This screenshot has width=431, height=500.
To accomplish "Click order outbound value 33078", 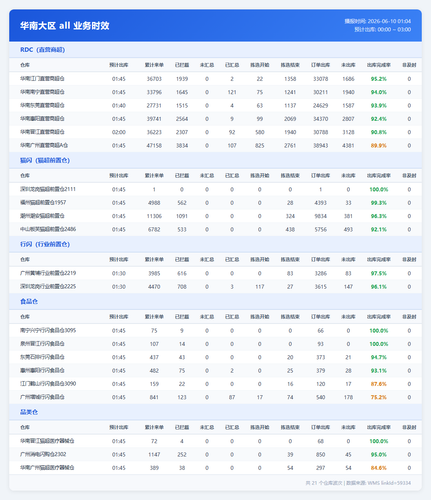I will pos(321,79).
